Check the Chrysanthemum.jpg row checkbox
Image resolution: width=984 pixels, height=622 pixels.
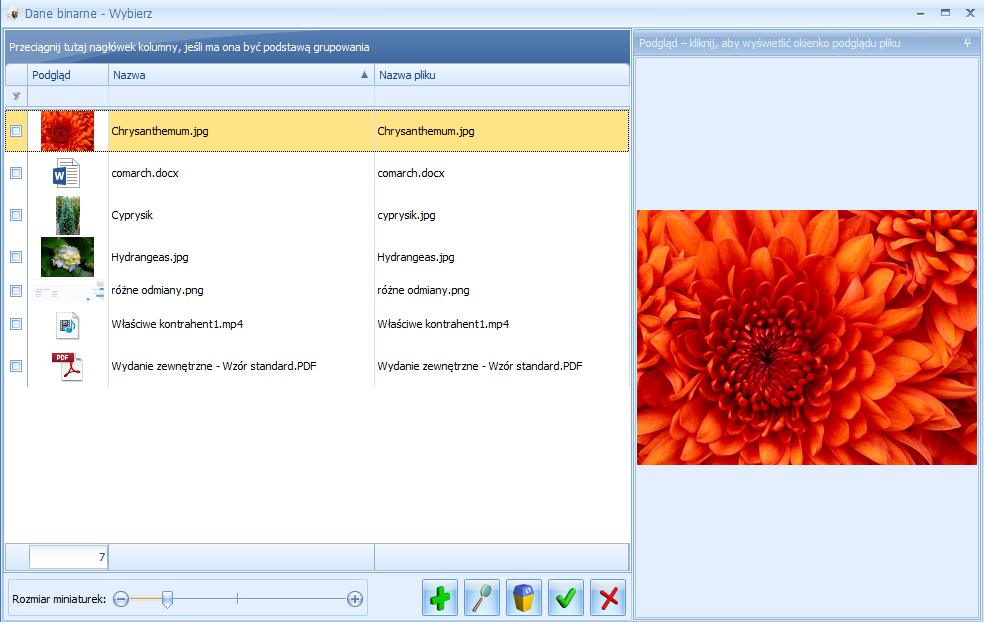(16, 131)
